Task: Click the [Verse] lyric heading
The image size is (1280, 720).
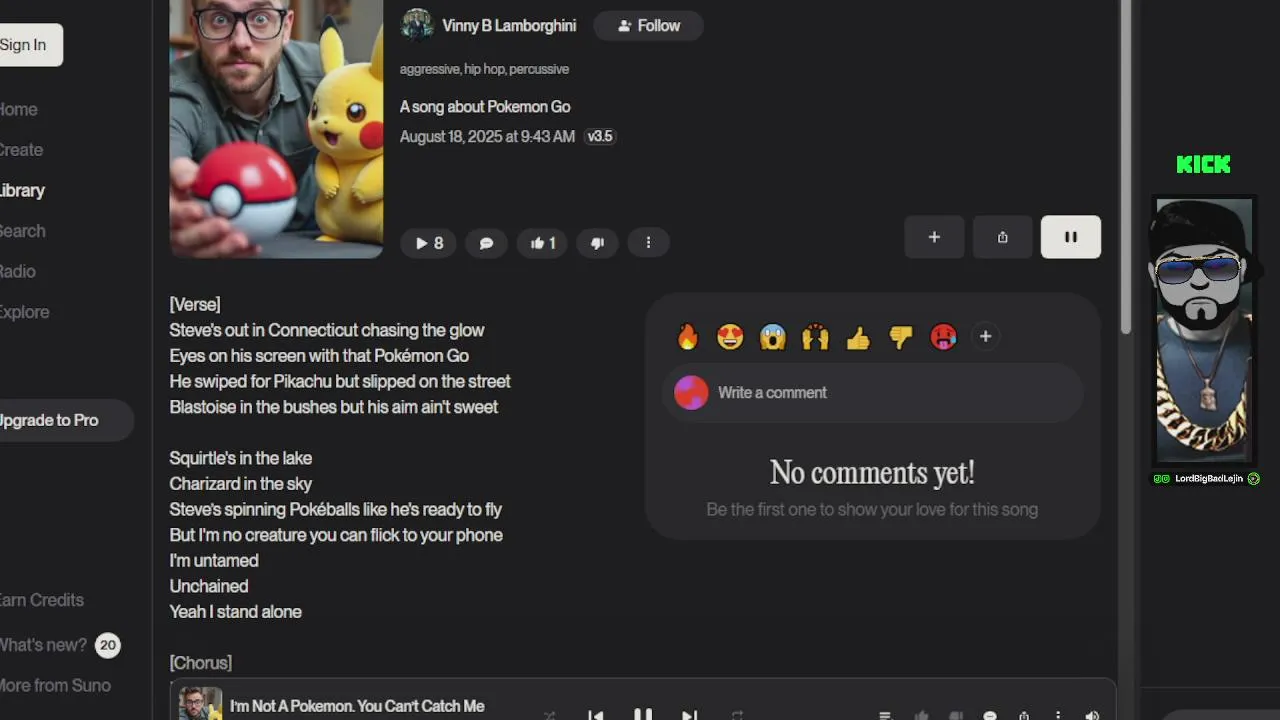Action: pos(195,304)
